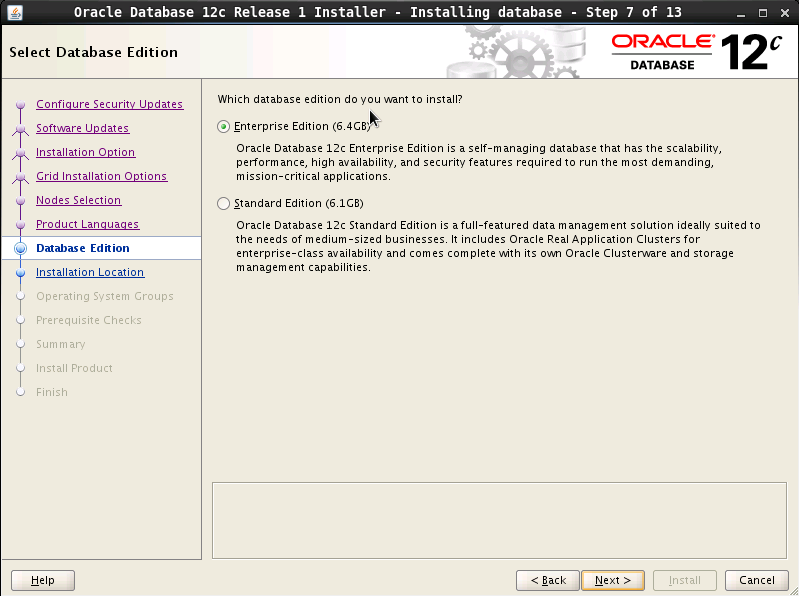The image size is (799, 596).
Task: Open the Help button
Action: tap(43, 580)
